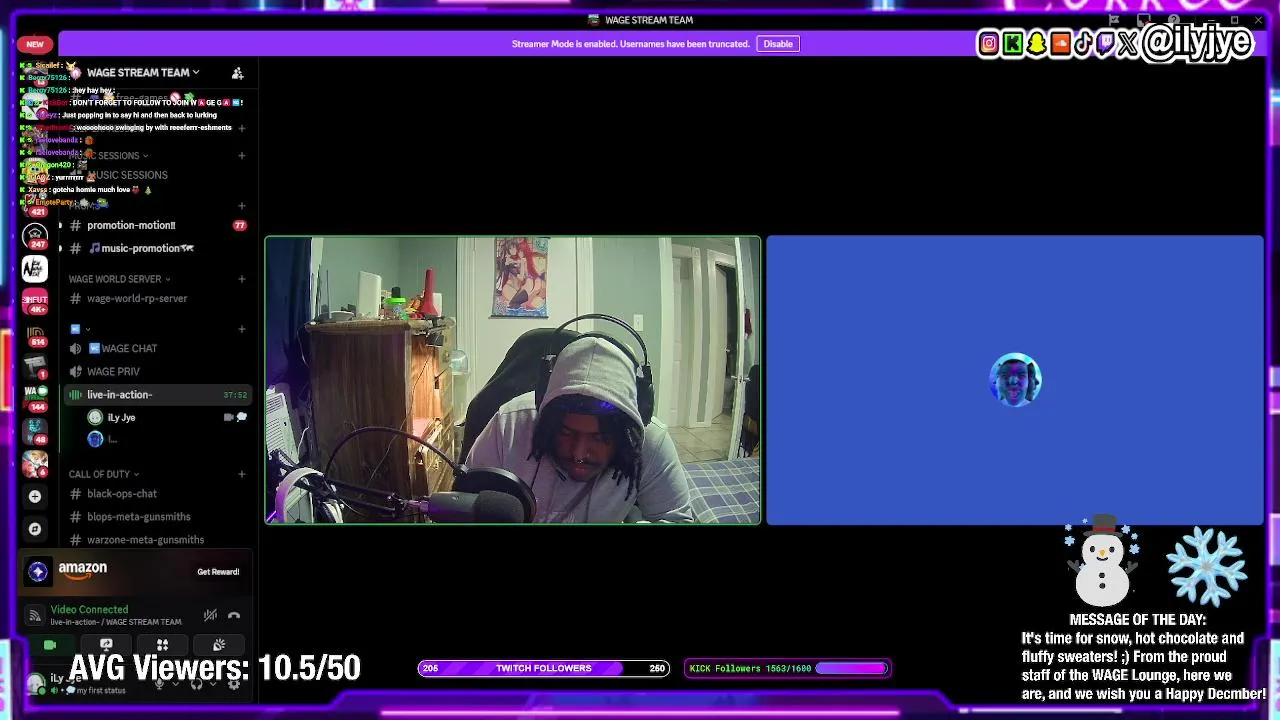Click the NEW badge in server list
The image size is (1280, 720).
click(x=35, y=44)
